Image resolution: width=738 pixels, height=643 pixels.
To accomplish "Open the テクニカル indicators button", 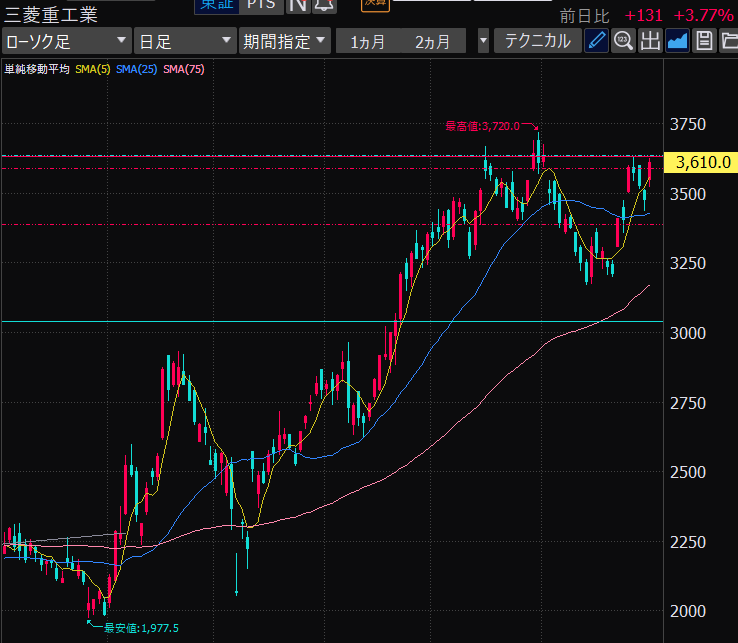I will 537,41.
